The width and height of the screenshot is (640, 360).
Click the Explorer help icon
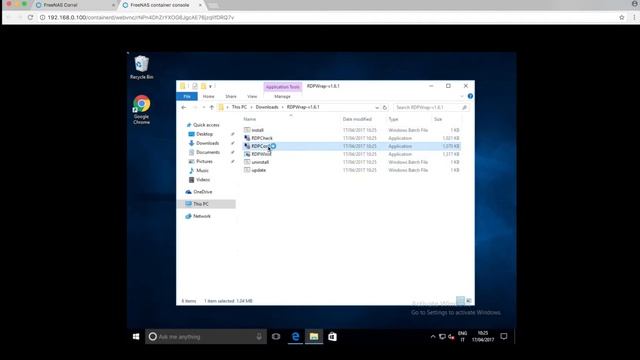point(470,96)
